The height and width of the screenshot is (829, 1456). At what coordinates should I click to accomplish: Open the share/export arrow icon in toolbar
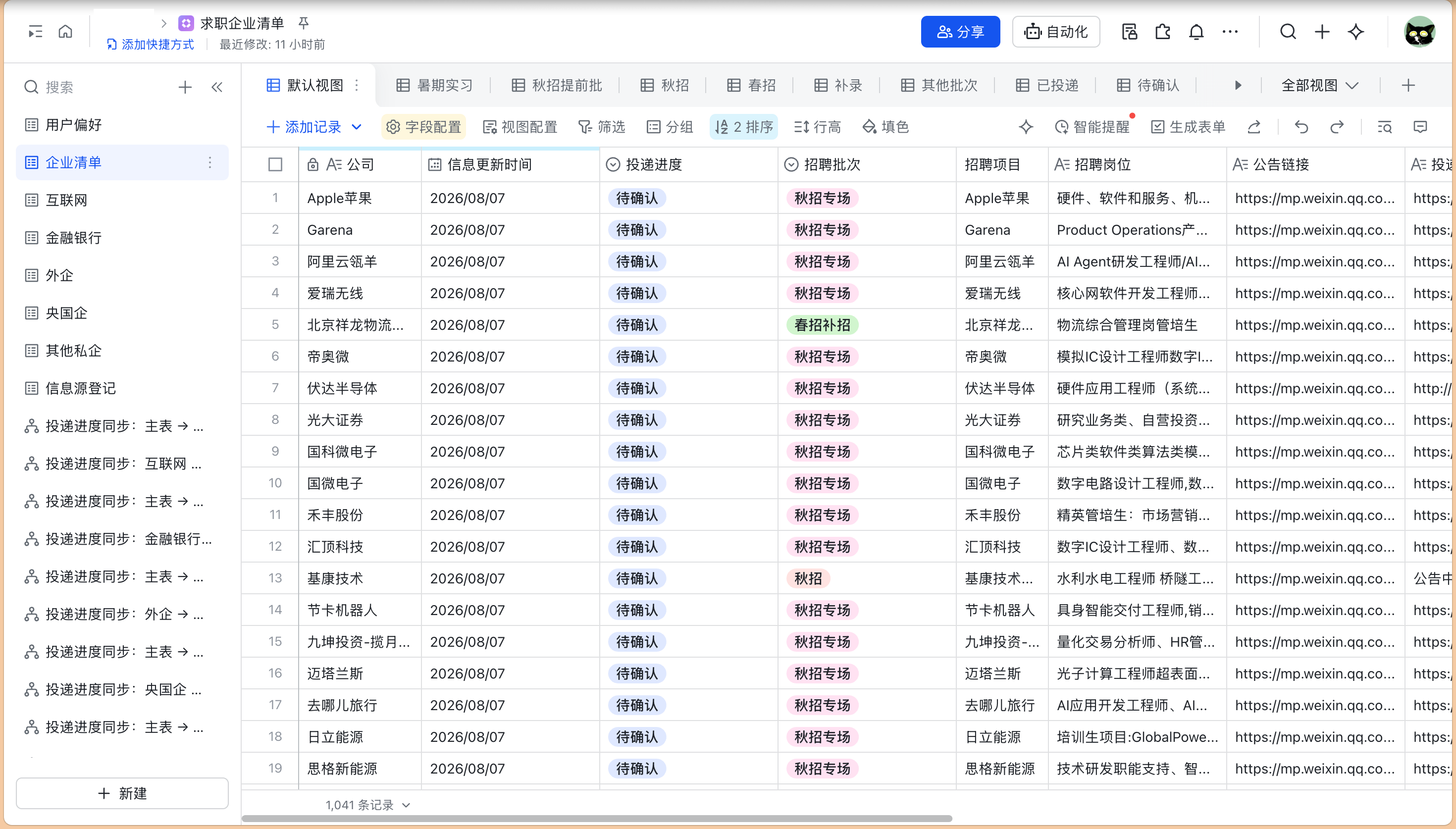[x=1254, y=127]
